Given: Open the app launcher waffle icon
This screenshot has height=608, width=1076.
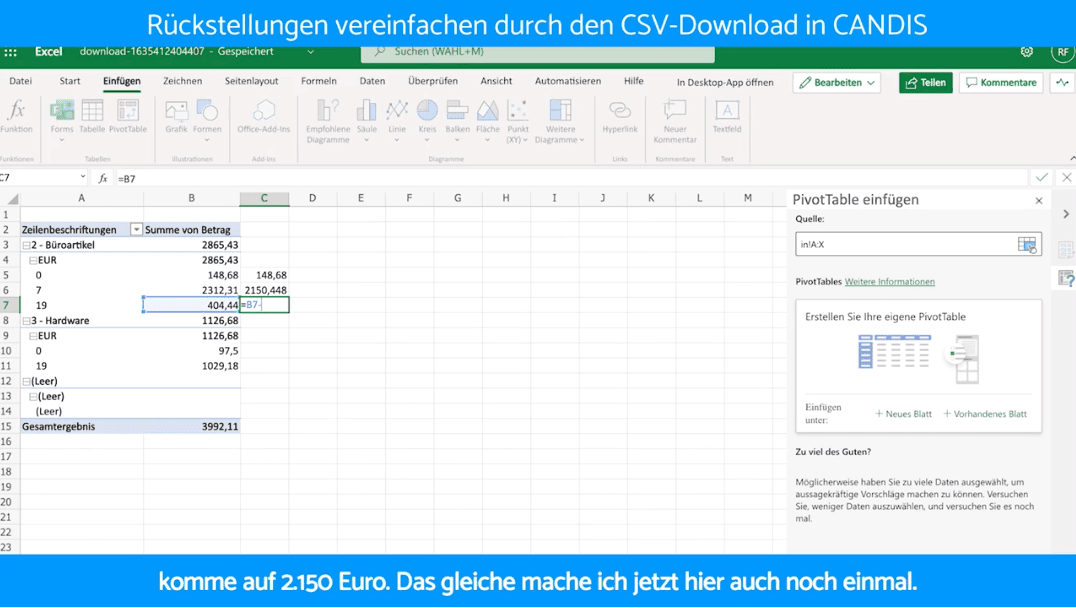Looking at the screenshot, I should tap(10, 52).
